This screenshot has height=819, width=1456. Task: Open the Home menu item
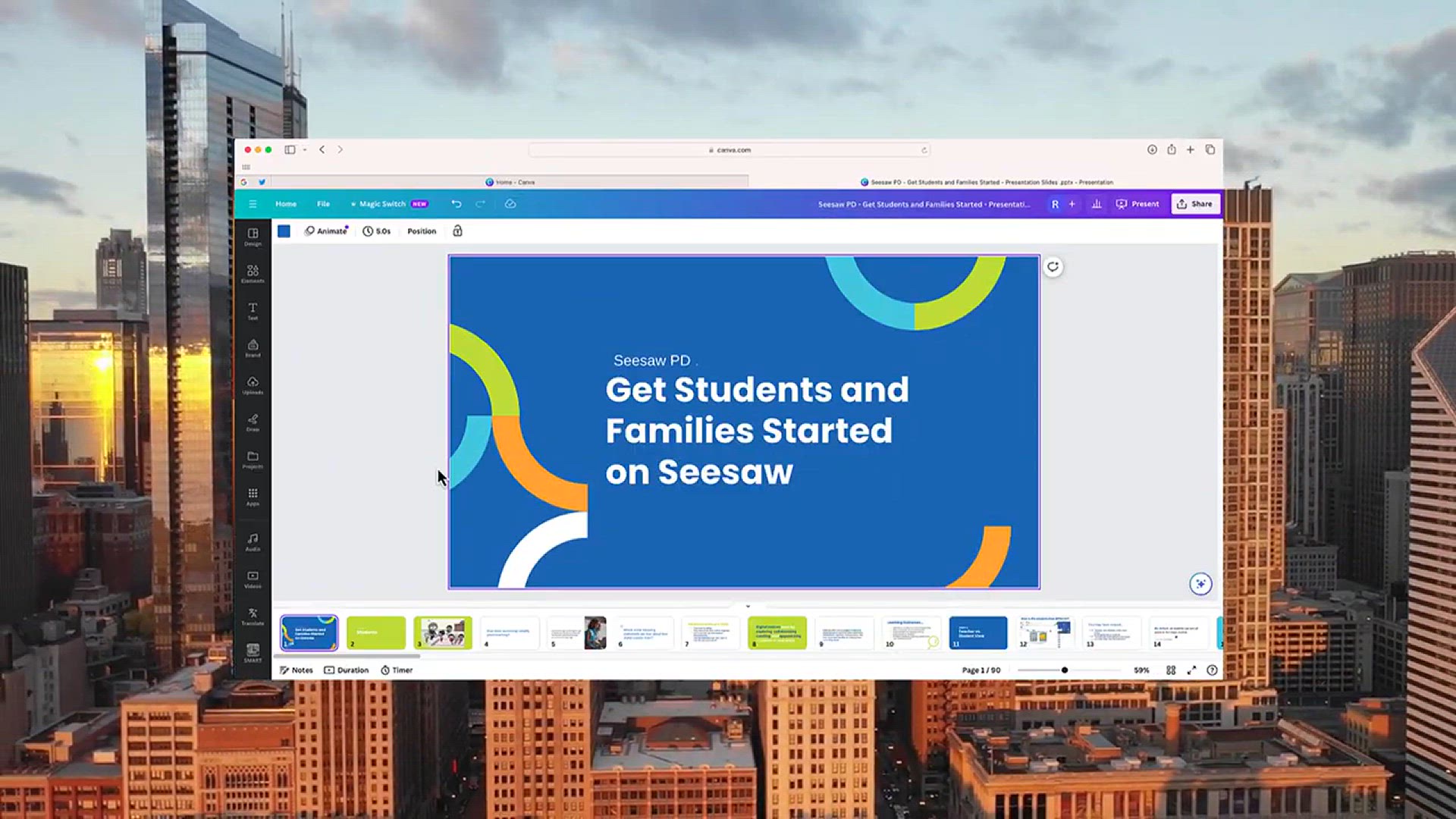click(x=286, y=204)
